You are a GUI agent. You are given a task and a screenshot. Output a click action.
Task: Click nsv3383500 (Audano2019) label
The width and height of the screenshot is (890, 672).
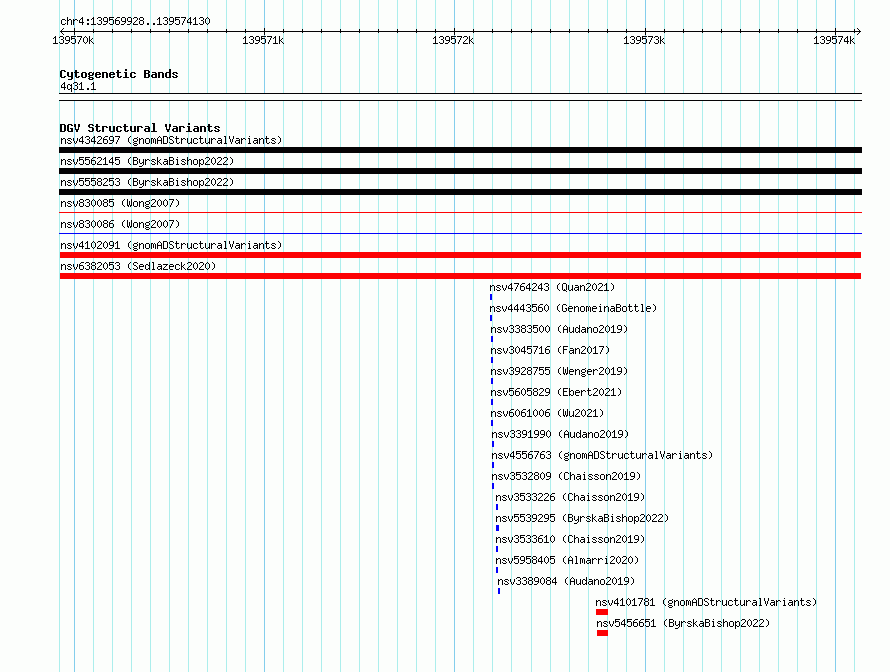coord(559,329)
